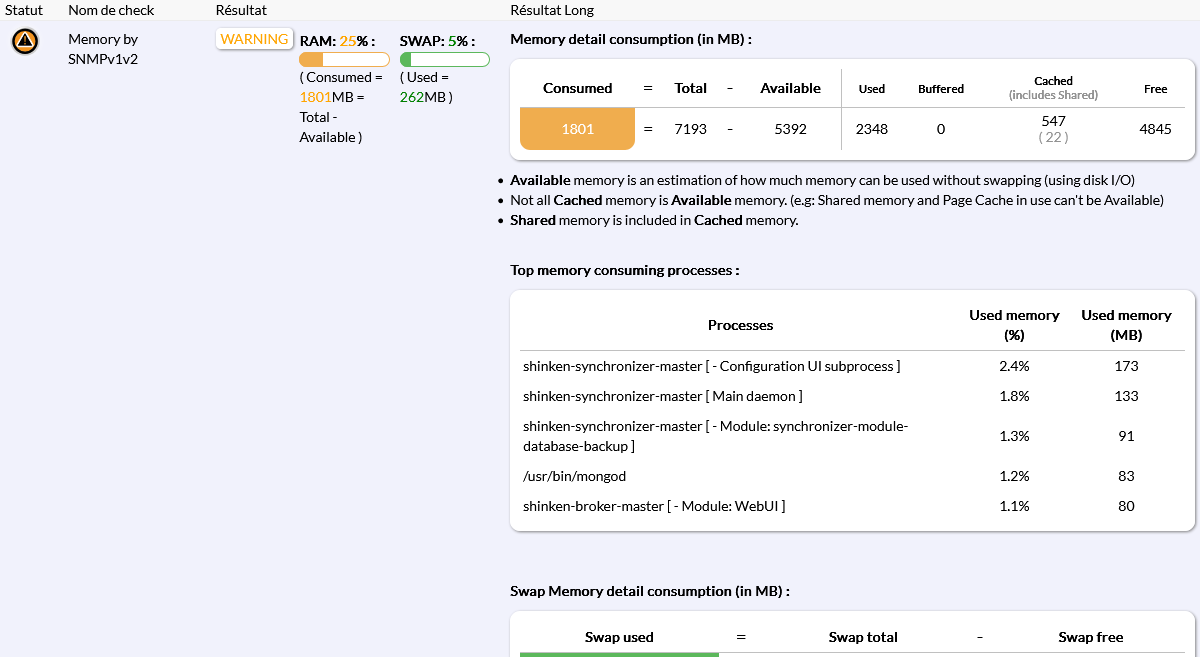1200x657 pixels.
Task: Select the shinken-broker-master WebUI row
Action: click(654, 506)
